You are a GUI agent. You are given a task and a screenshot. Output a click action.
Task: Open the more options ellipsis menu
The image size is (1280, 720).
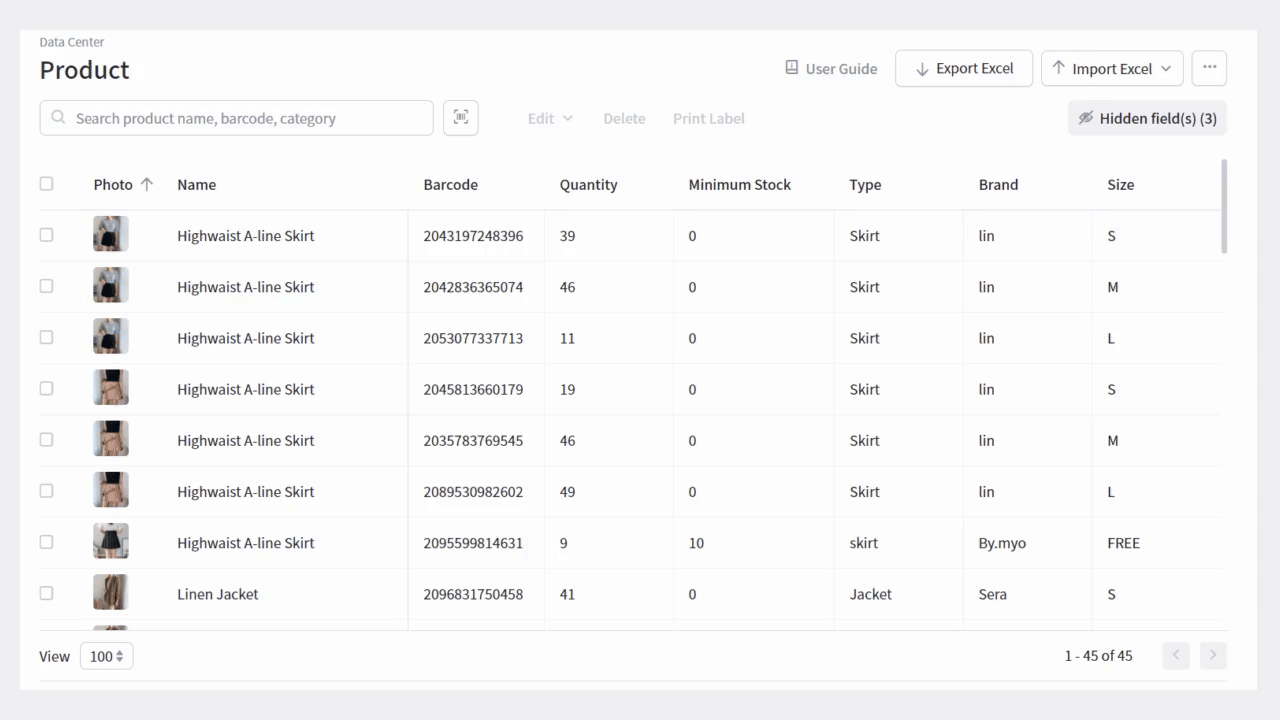(x=1209, y=67)
